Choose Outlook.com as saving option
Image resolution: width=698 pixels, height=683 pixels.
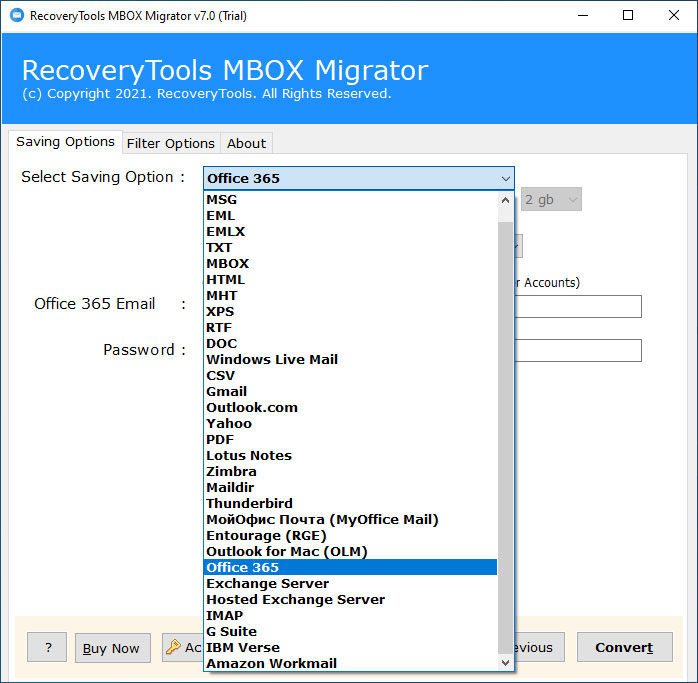[350, 407]
